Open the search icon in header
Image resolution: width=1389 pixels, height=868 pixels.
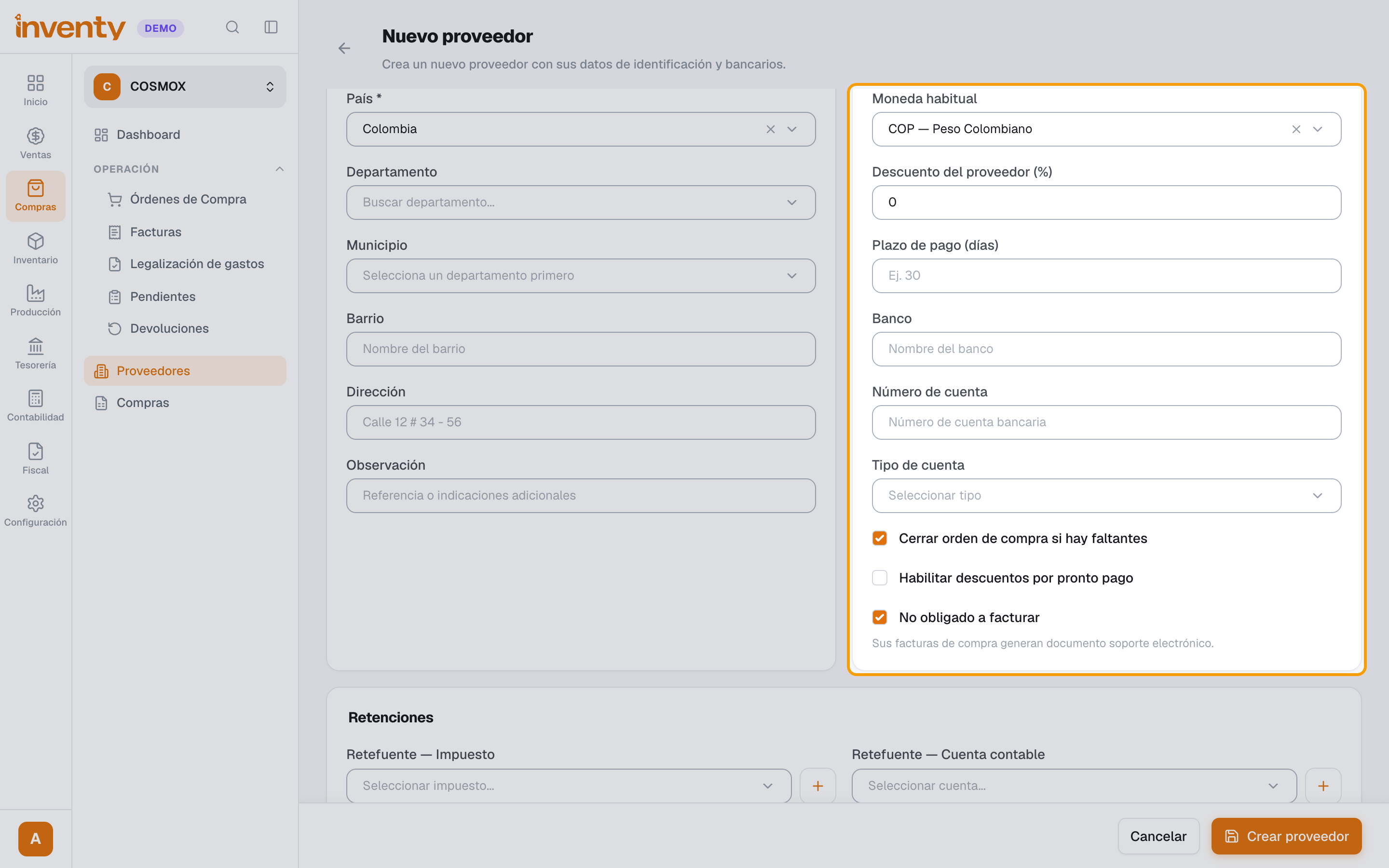(x=232, y=27)
